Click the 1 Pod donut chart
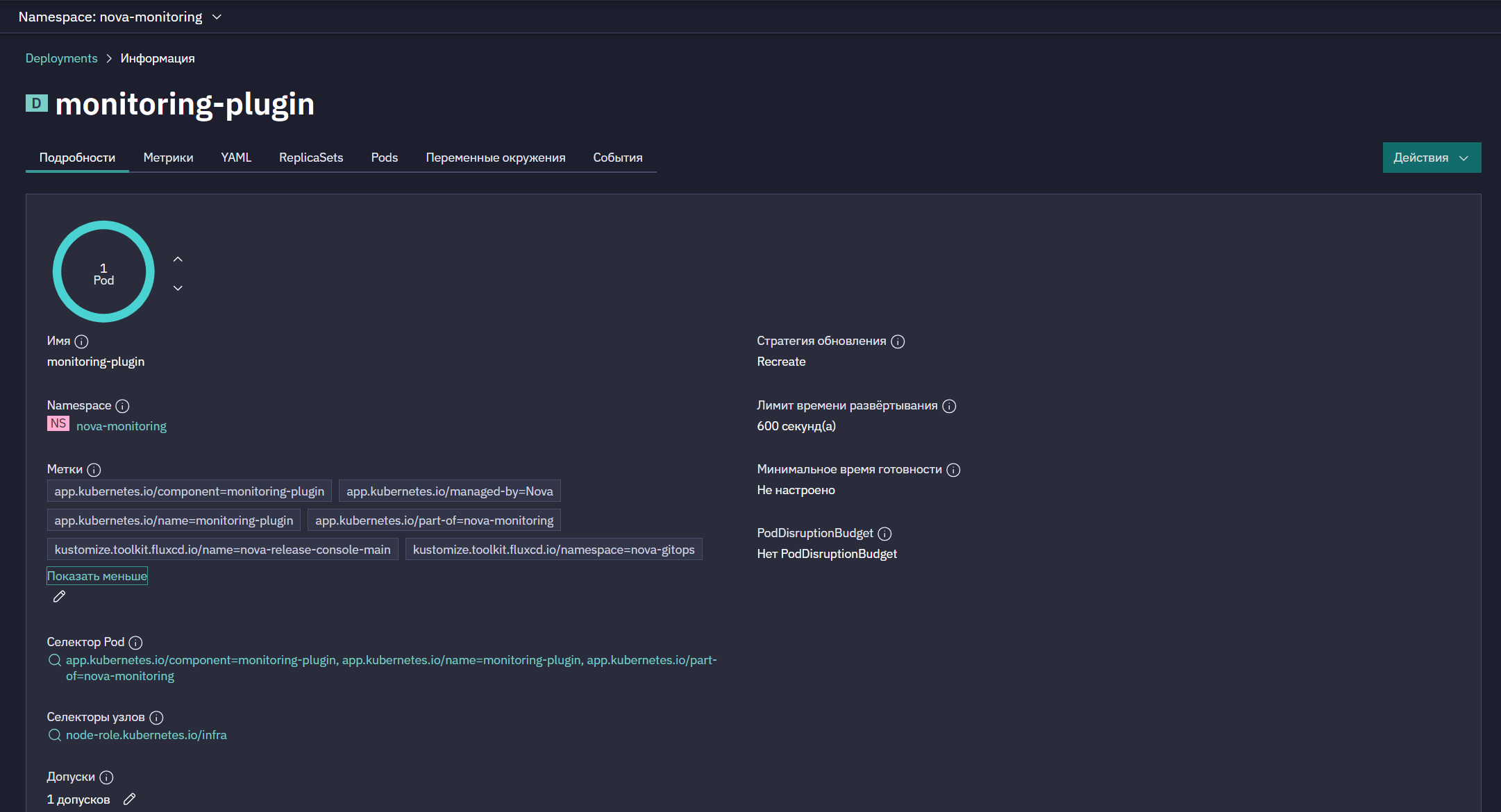1501x812 pixels. (x=103, y=271)
